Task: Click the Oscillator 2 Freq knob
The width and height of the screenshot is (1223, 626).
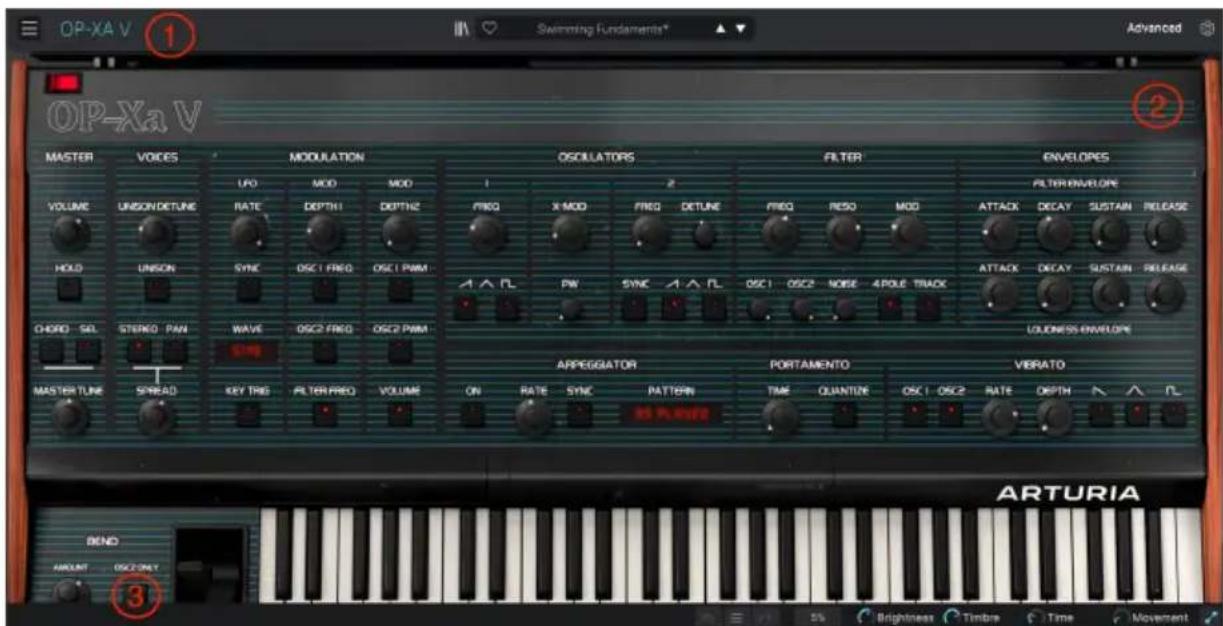Action: (x=650, y=233)
